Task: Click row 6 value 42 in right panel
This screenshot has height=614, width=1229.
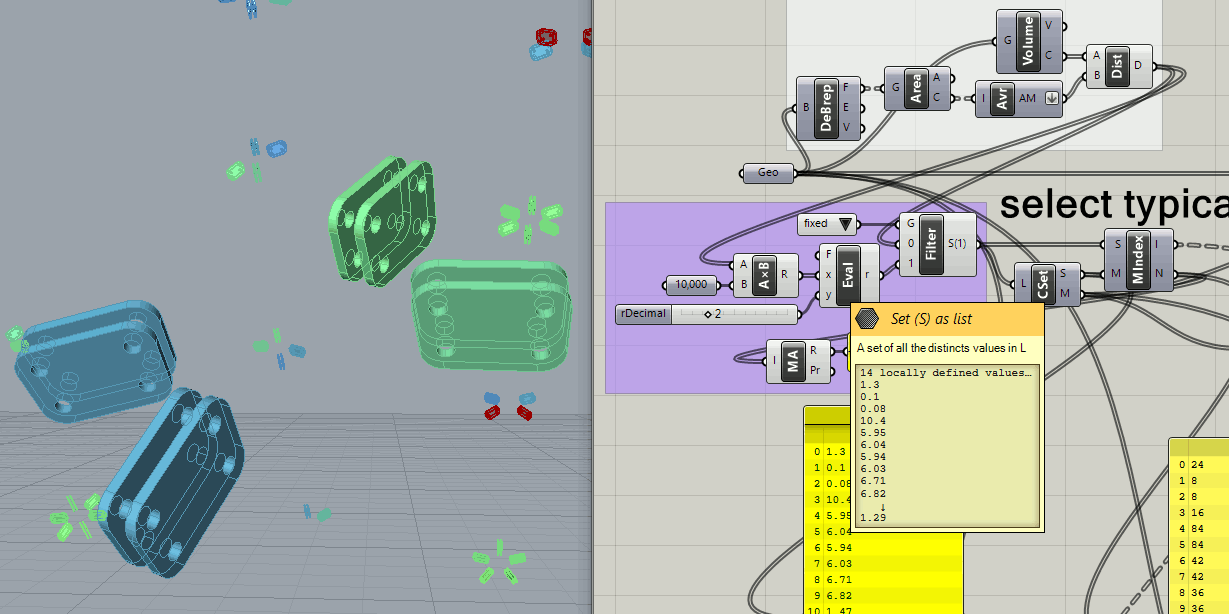Action: click(1197, 560)
